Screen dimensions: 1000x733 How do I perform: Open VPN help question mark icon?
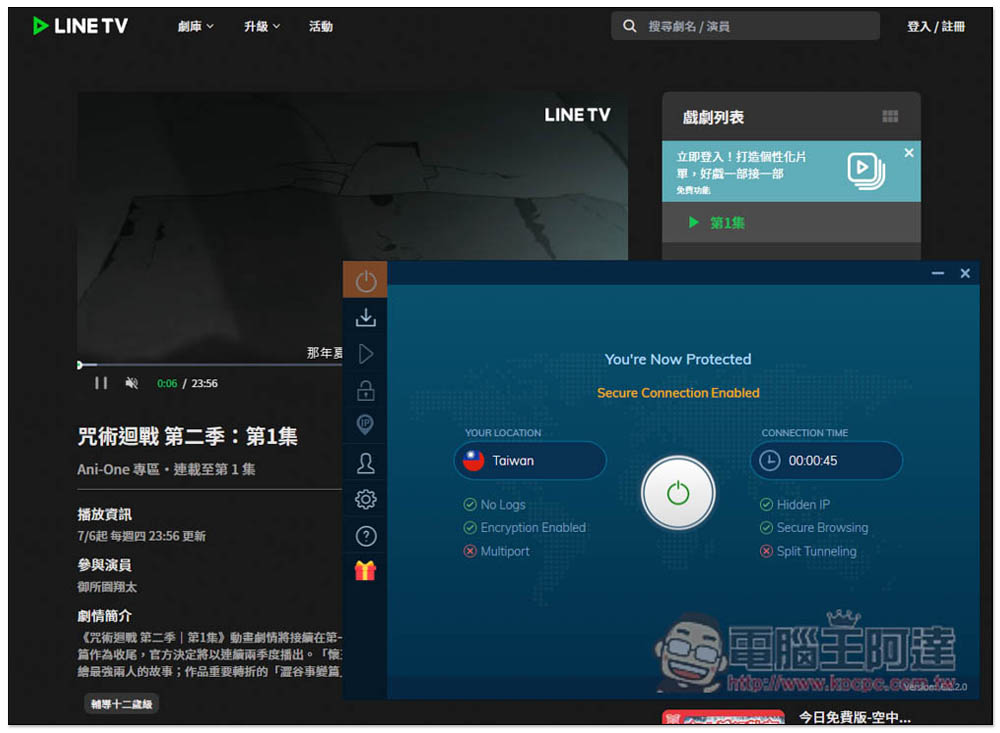click(365, 536)
